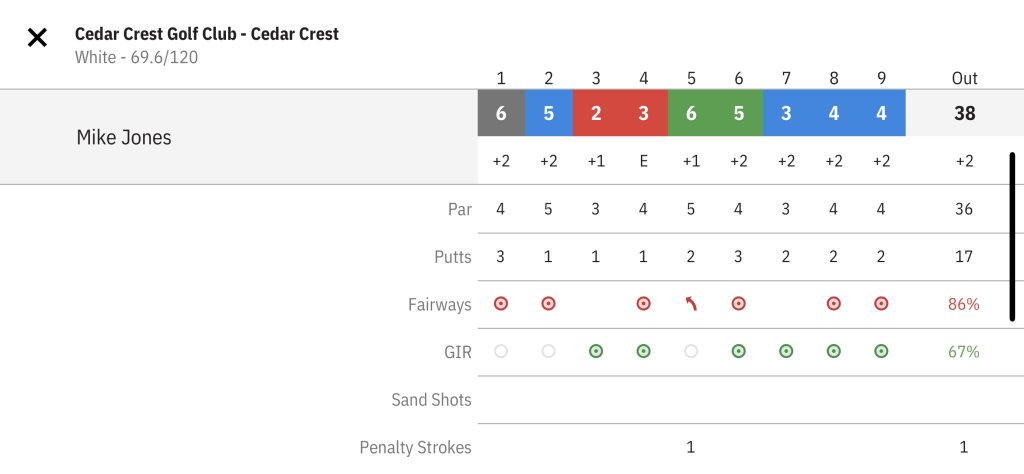Screen dimensions: 1024x474
Task: Click the fairway hit icon for hole 2
Action: pyautogui.click(x=549, y=304)
